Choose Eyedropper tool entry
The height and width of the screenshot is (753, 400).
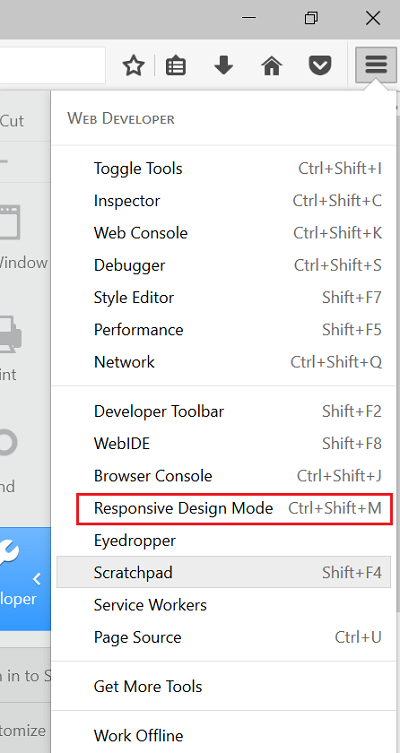pos(223,540)
